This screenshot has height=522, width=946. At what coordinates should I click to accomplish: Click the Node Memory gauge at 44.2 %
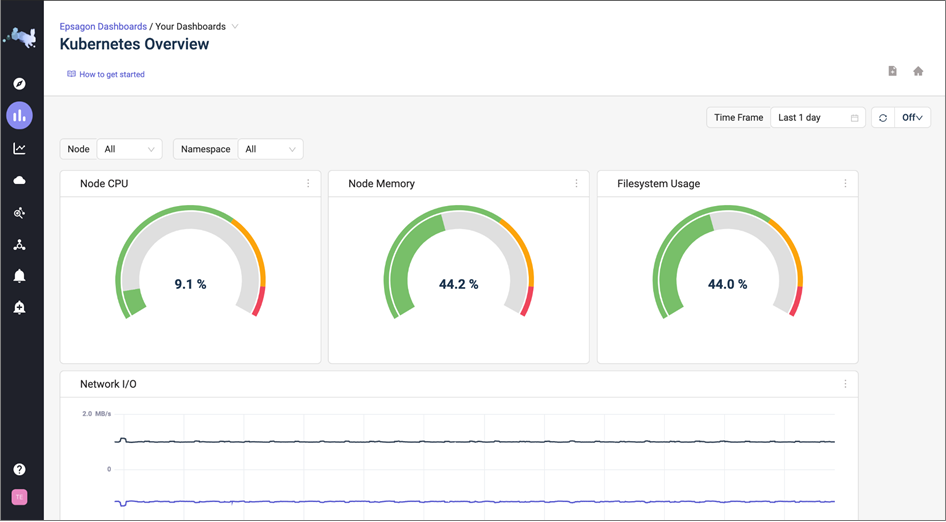click(459, 262)
